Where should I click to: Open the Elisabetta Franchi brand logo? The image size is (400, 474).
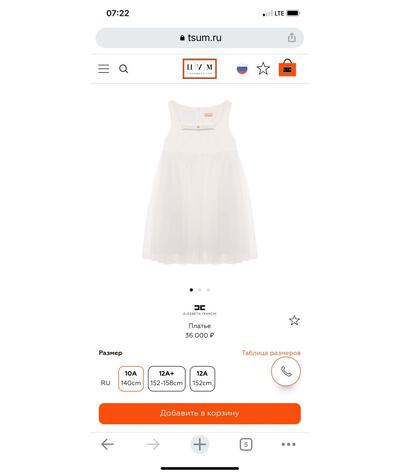click(x=200, y=310)
